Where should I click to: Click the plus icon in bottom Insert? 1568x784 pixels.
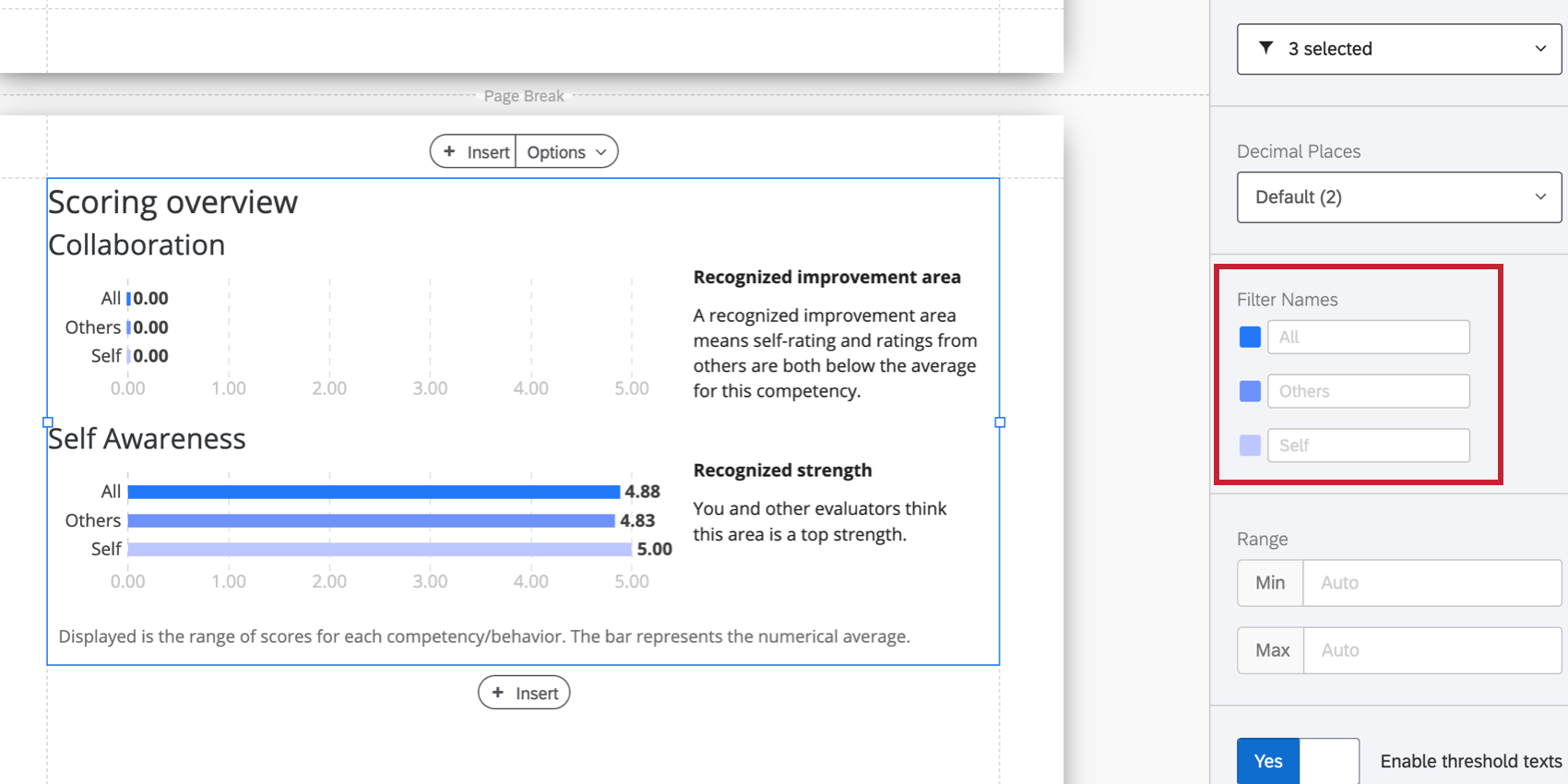click(498, 693)
